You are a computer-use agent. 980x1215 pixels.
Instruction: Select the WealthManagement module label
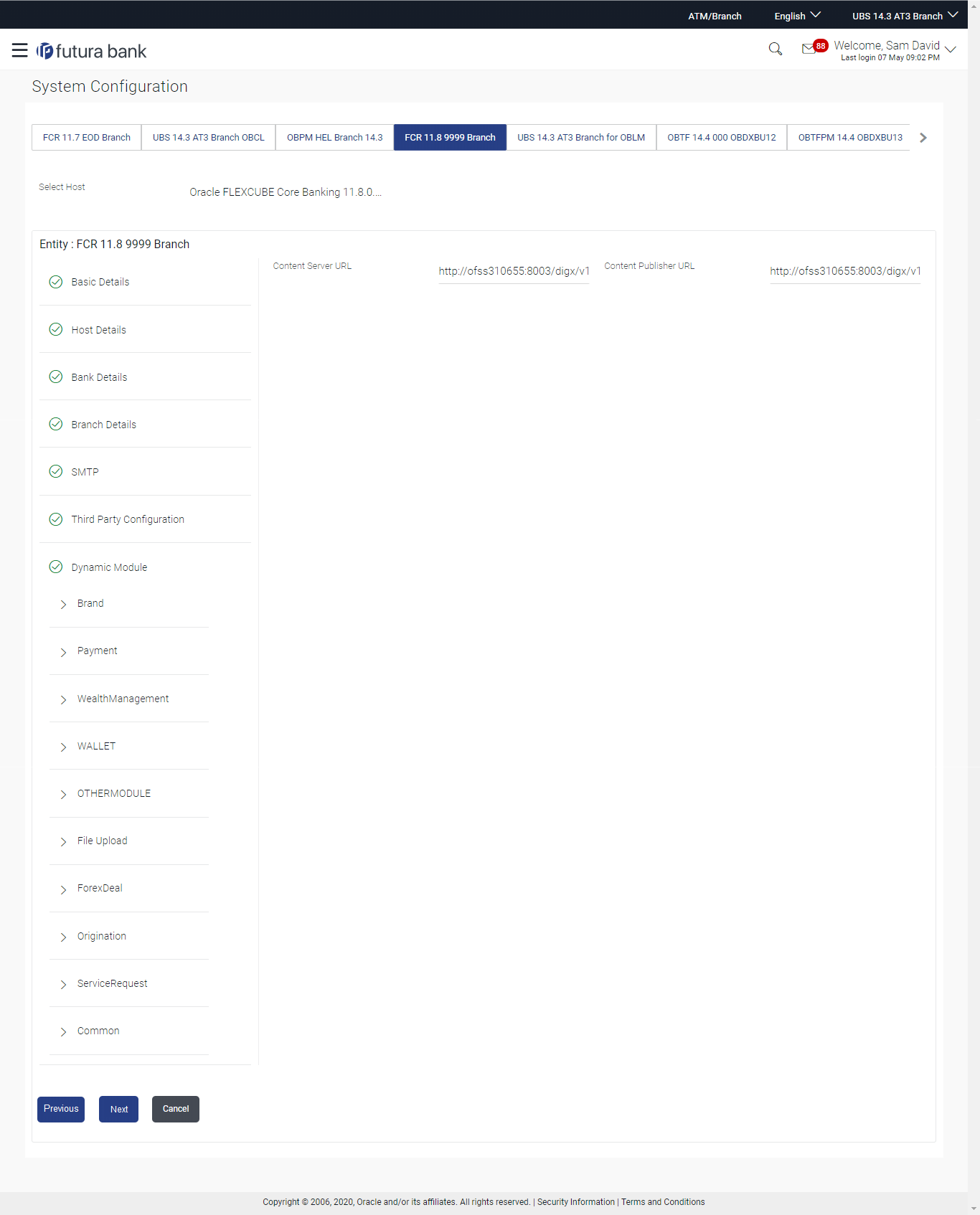click(x=123, y=699)
